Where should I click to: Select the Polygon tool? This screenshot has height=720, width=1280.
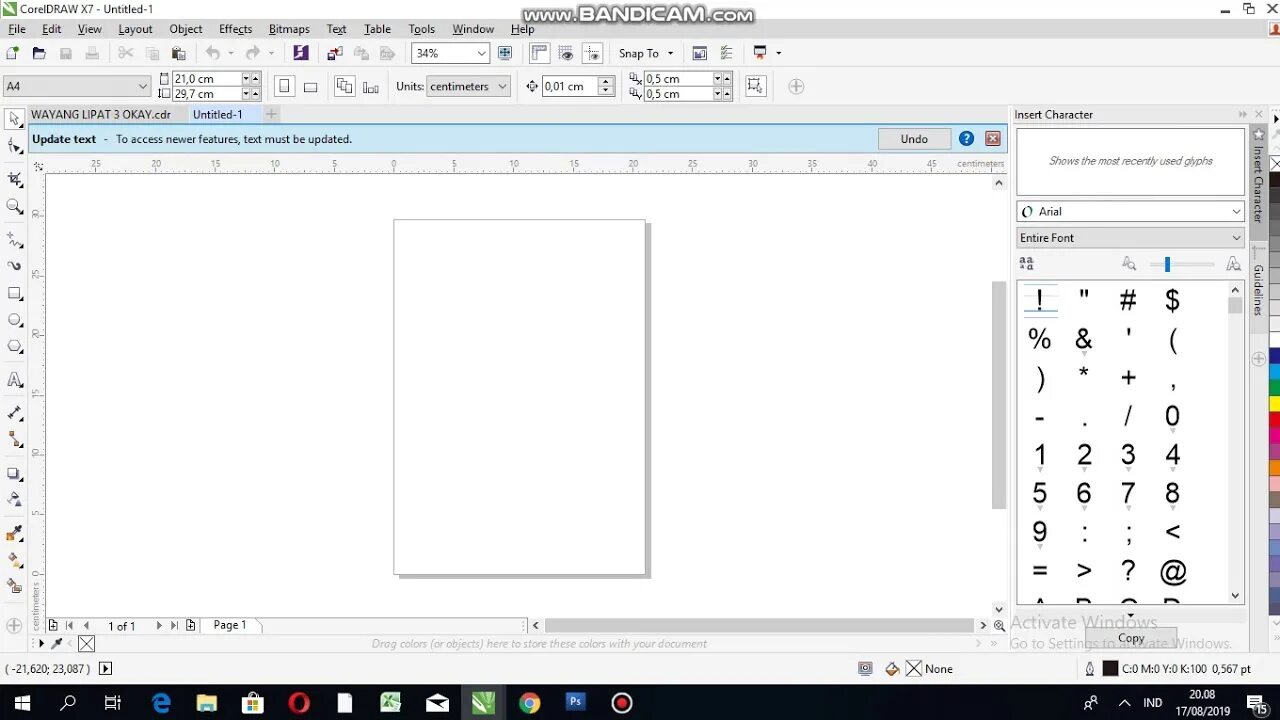pyautogui.click(x=14, y=347)
